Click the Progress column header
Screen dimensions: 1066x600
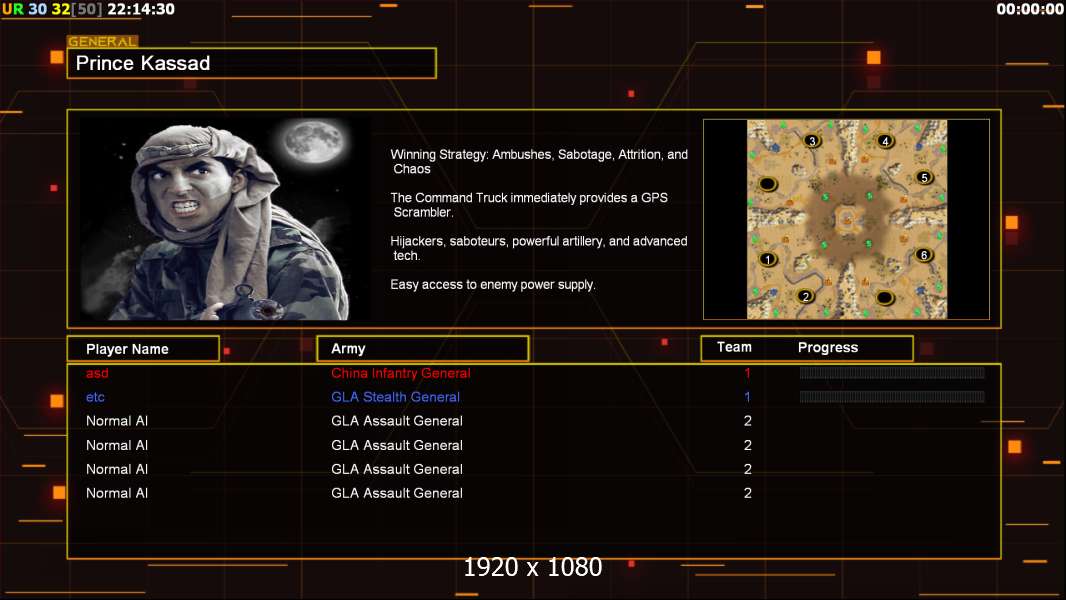tap(828, 347)
